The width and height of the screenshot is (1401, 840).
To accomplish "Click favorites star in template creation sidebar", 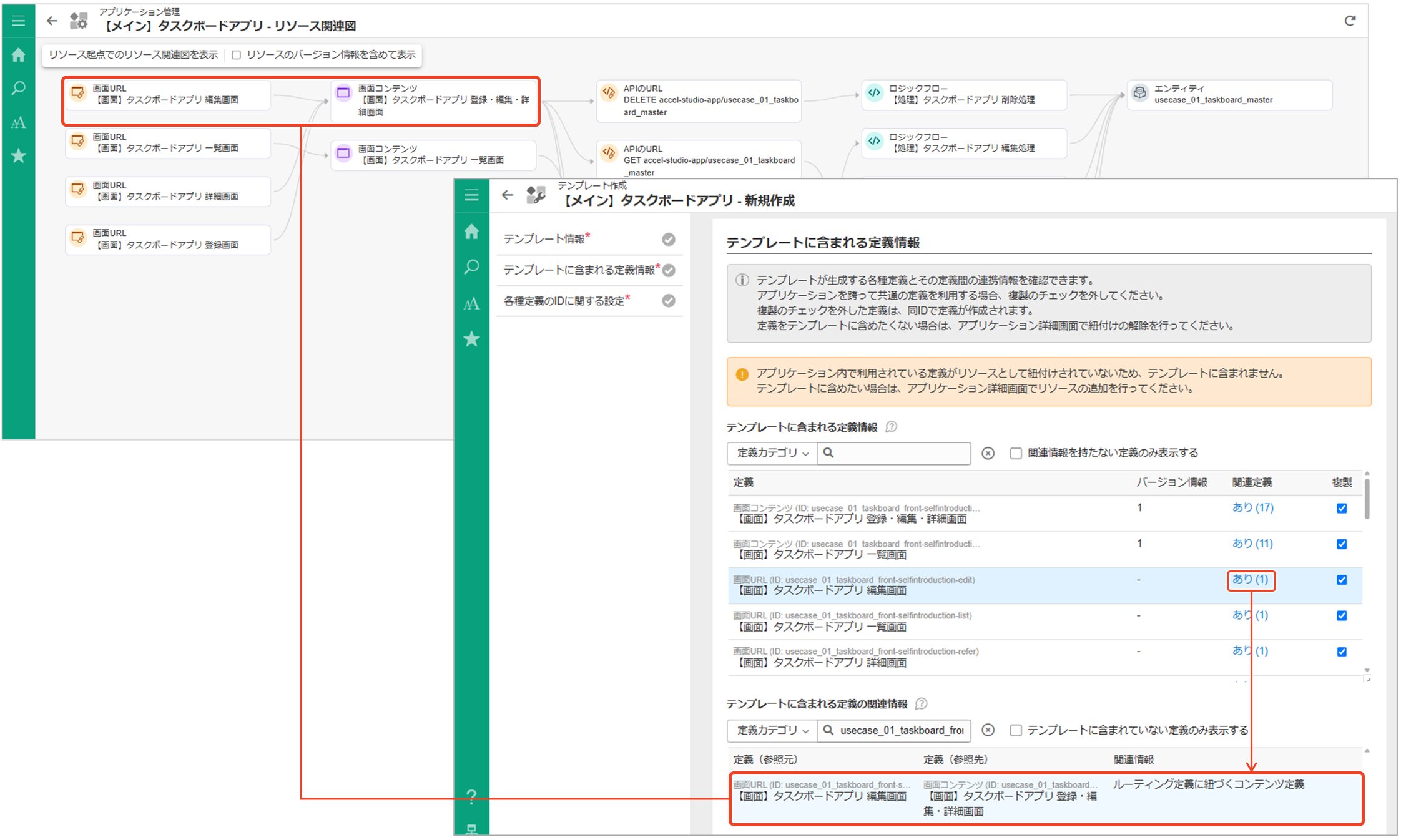I will tap(471, 339).
